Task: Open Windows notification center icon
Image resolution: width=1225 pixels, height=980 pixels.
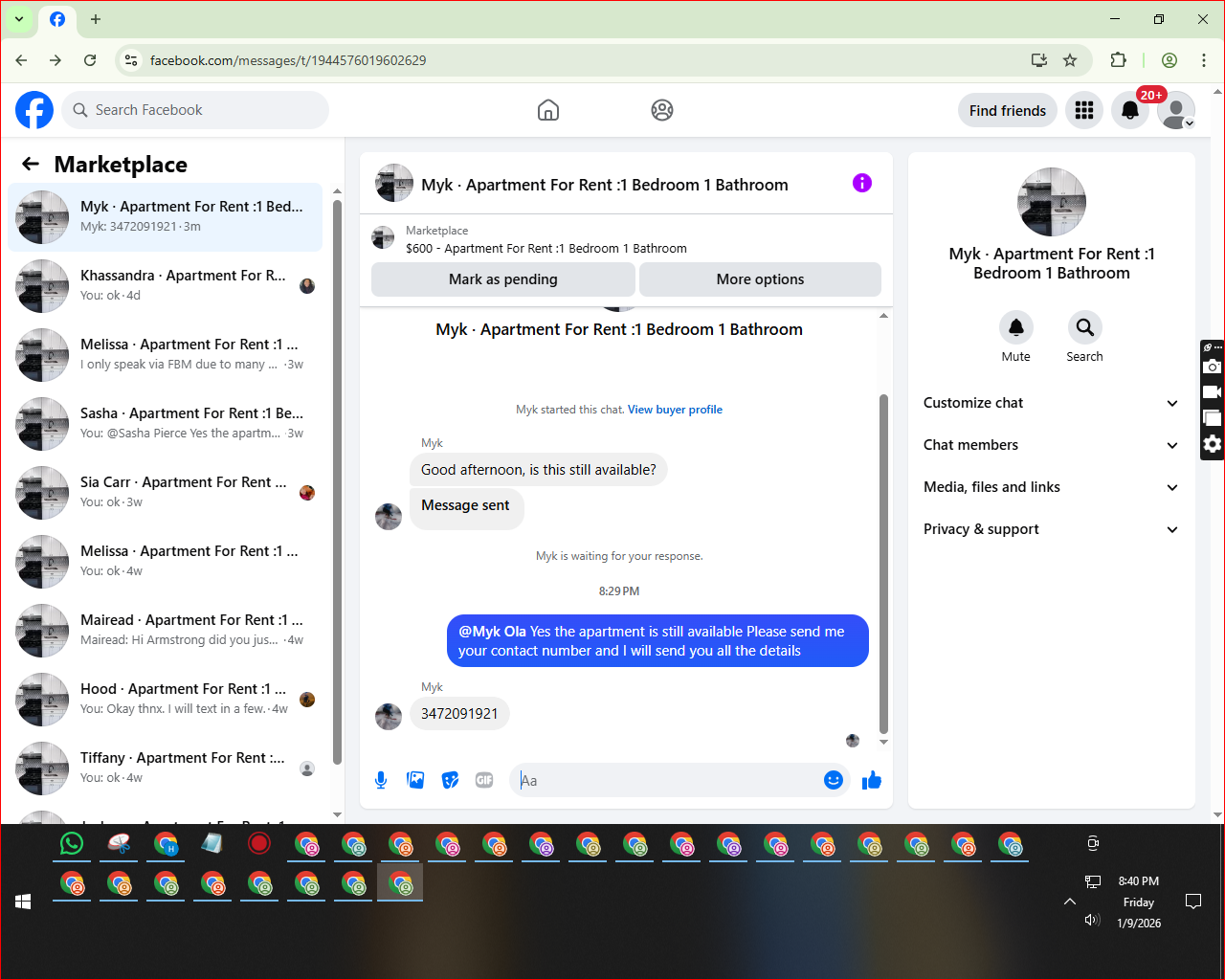Action: pyautogui.click(x=1193, y=902)
